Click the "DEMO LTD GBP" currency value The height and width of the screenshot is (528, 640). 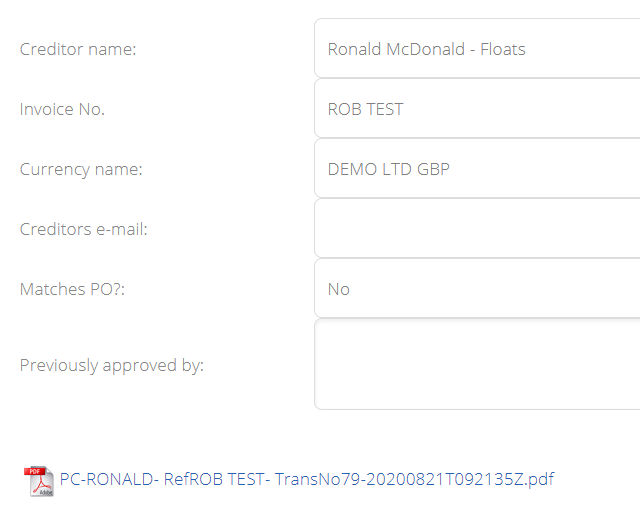(389, 169)
